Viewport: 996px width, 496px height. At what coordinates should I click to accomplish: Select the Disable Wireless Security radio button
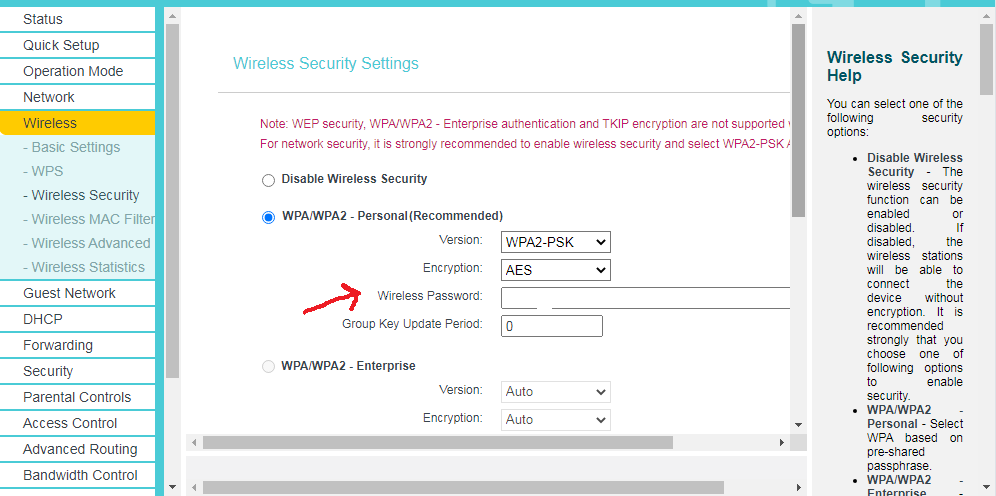pos(268,180)
